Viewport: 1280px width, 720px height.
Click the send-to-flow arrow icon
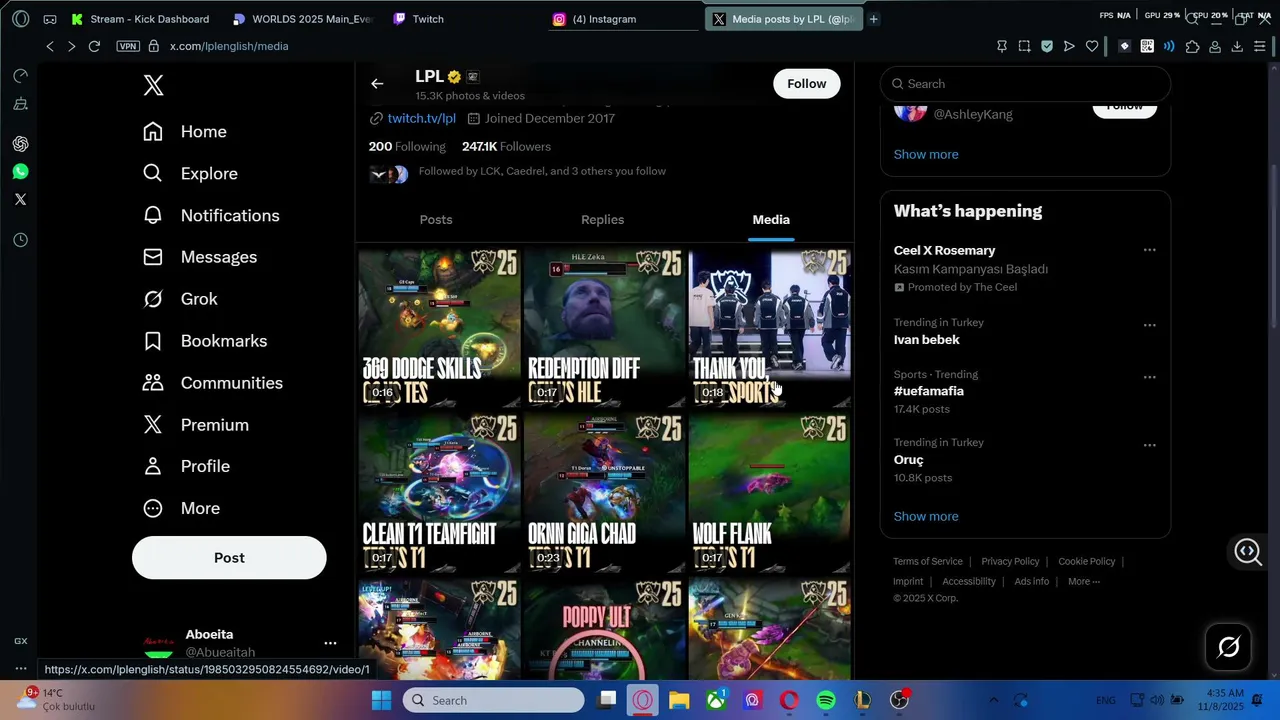[1069, 46]
